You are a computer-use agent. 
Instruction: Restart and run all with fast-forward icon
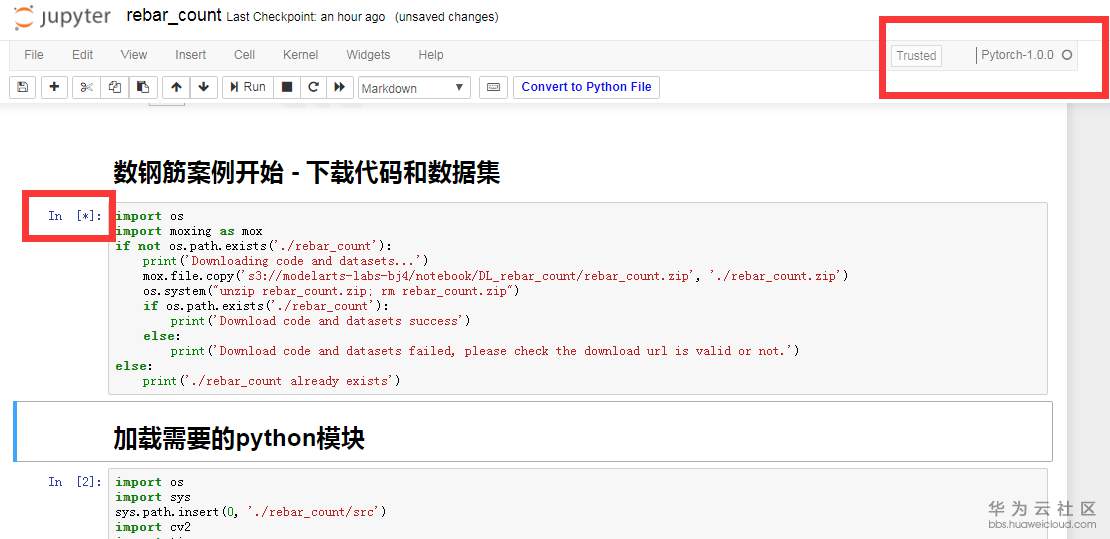[x=340, y=87]
